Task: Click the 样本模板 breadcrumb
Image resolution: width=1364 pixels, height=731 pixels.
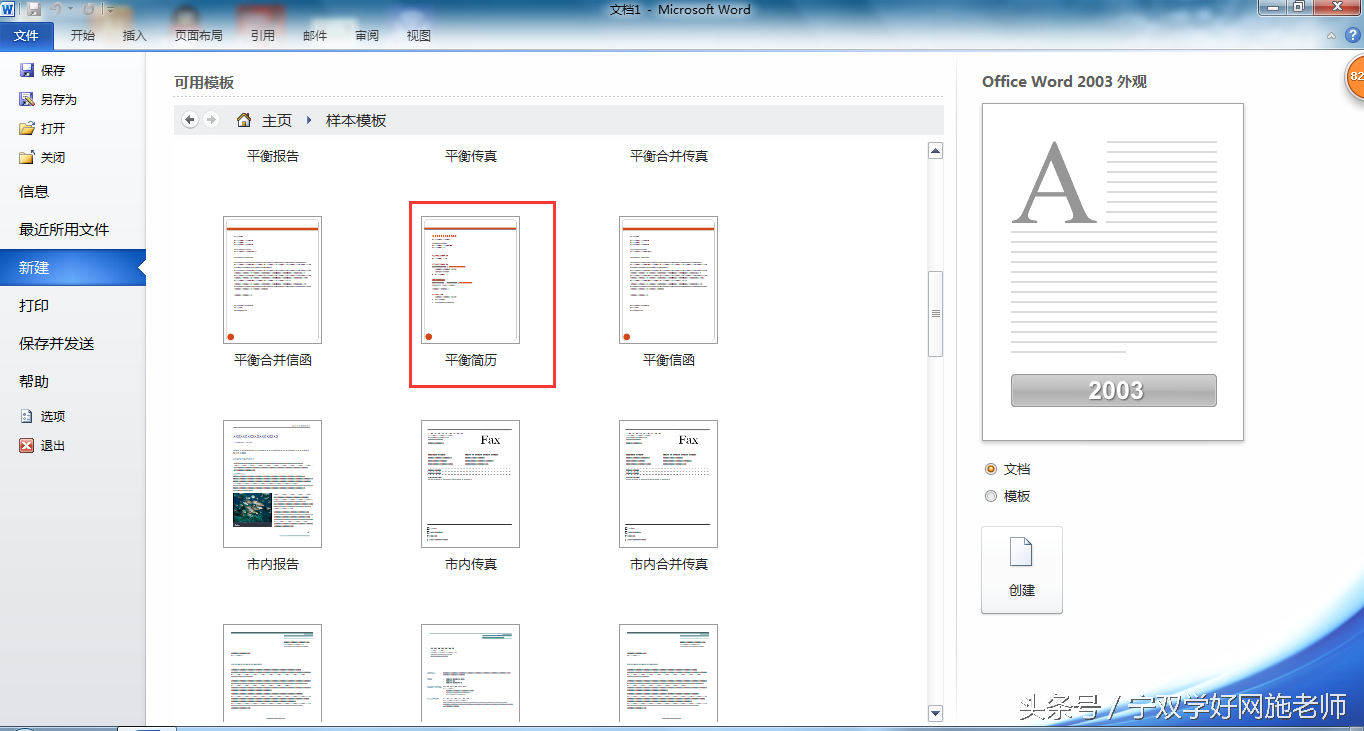Action: coord(356,121)
